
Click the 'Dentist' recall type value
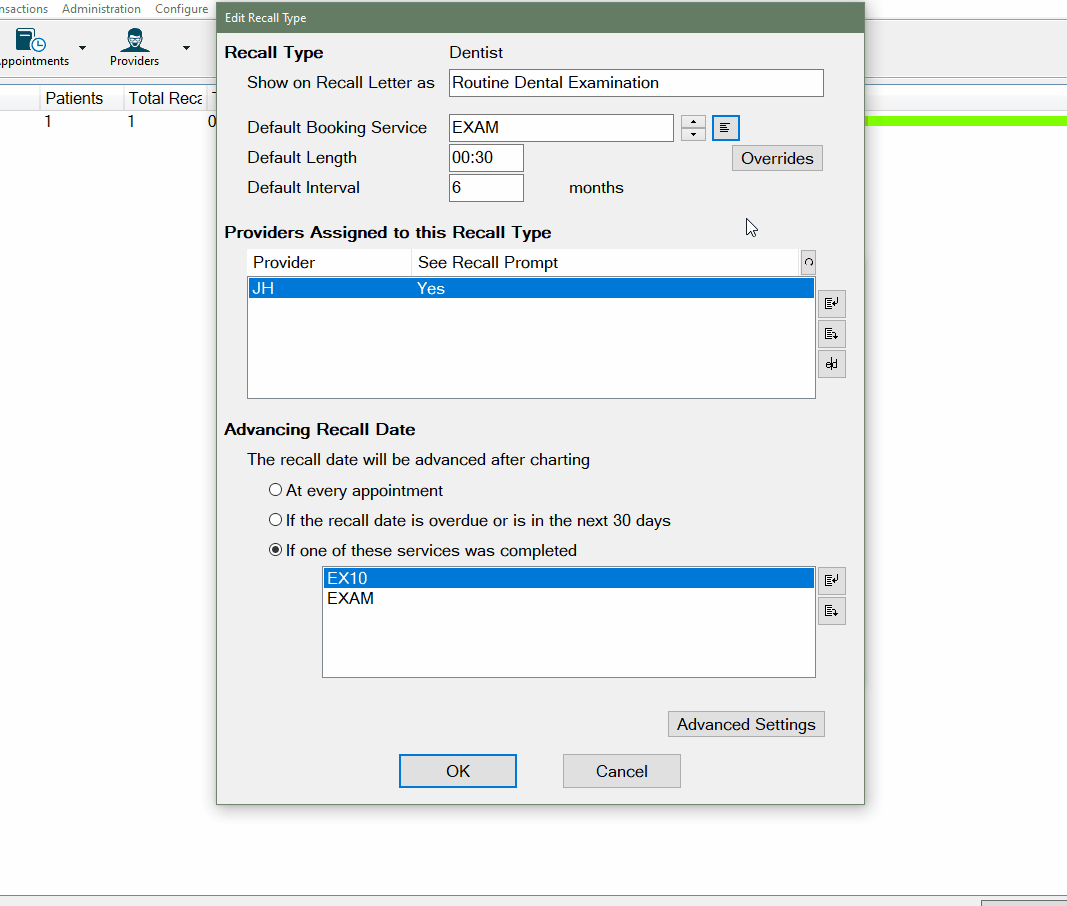point(476,52)
